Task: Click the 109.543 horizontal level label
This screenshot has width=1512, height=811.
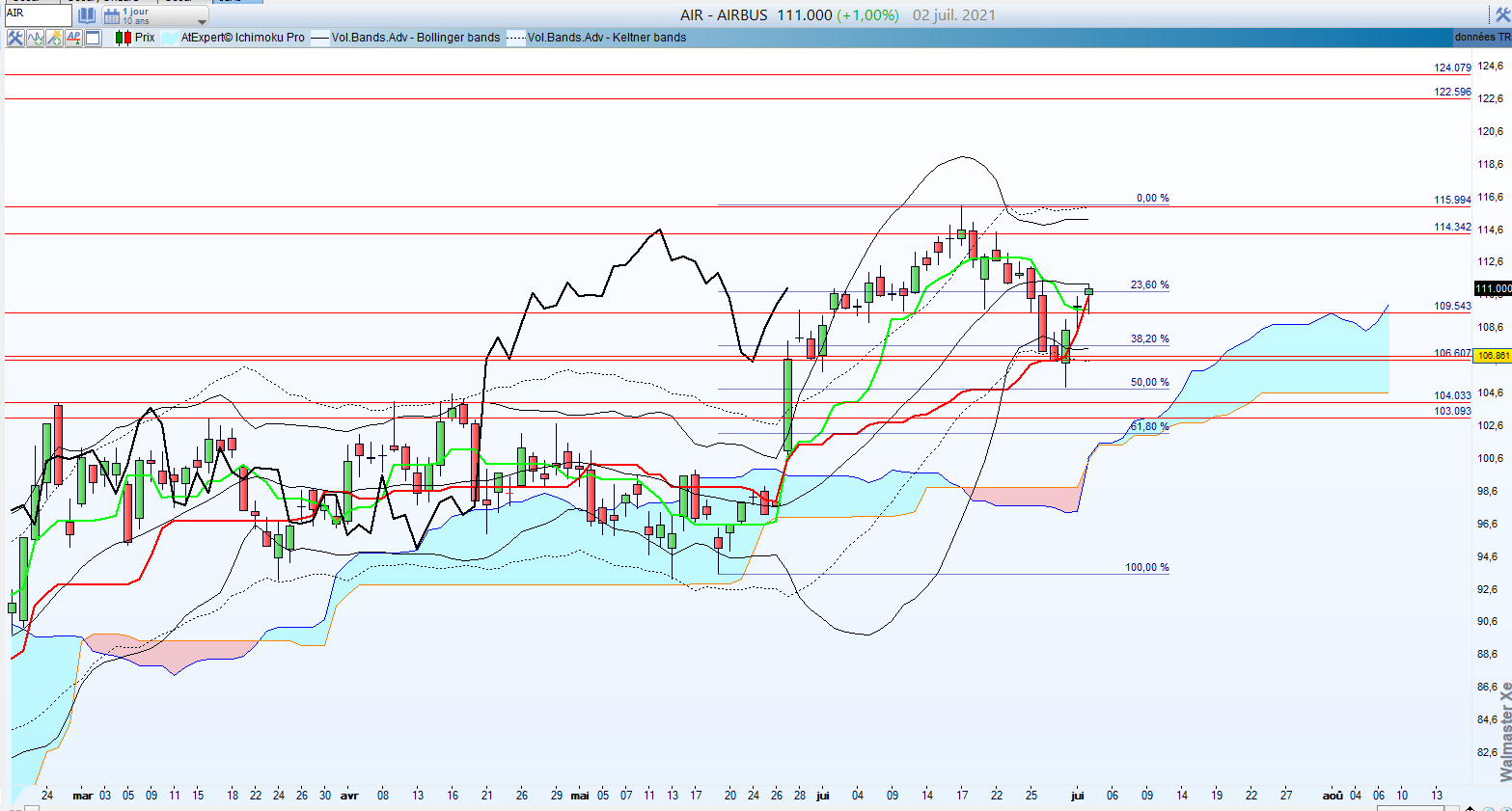Action: point(1452,306)
